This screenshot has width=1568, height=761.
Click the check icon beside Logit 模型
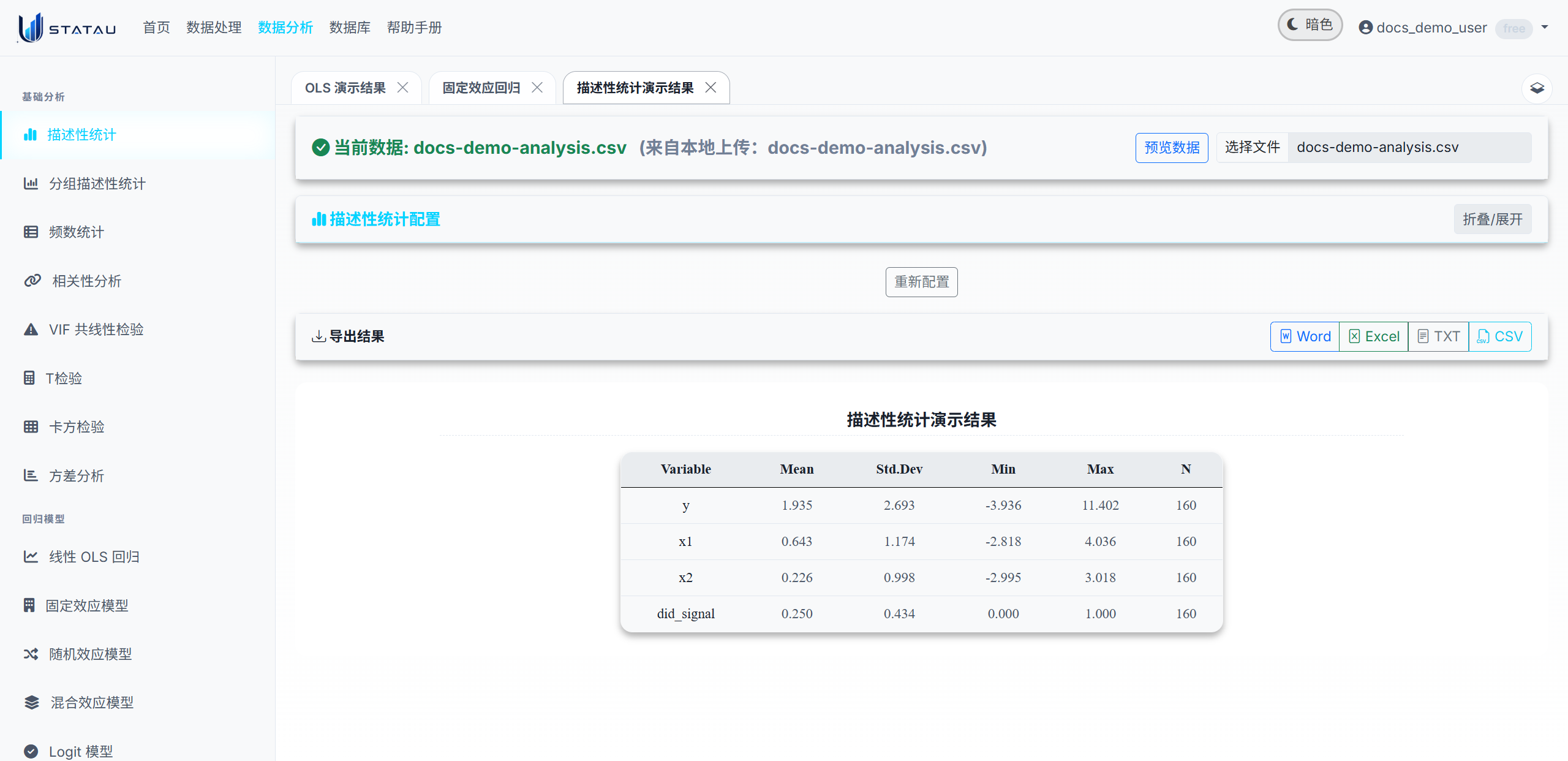[x=31, y=751]
